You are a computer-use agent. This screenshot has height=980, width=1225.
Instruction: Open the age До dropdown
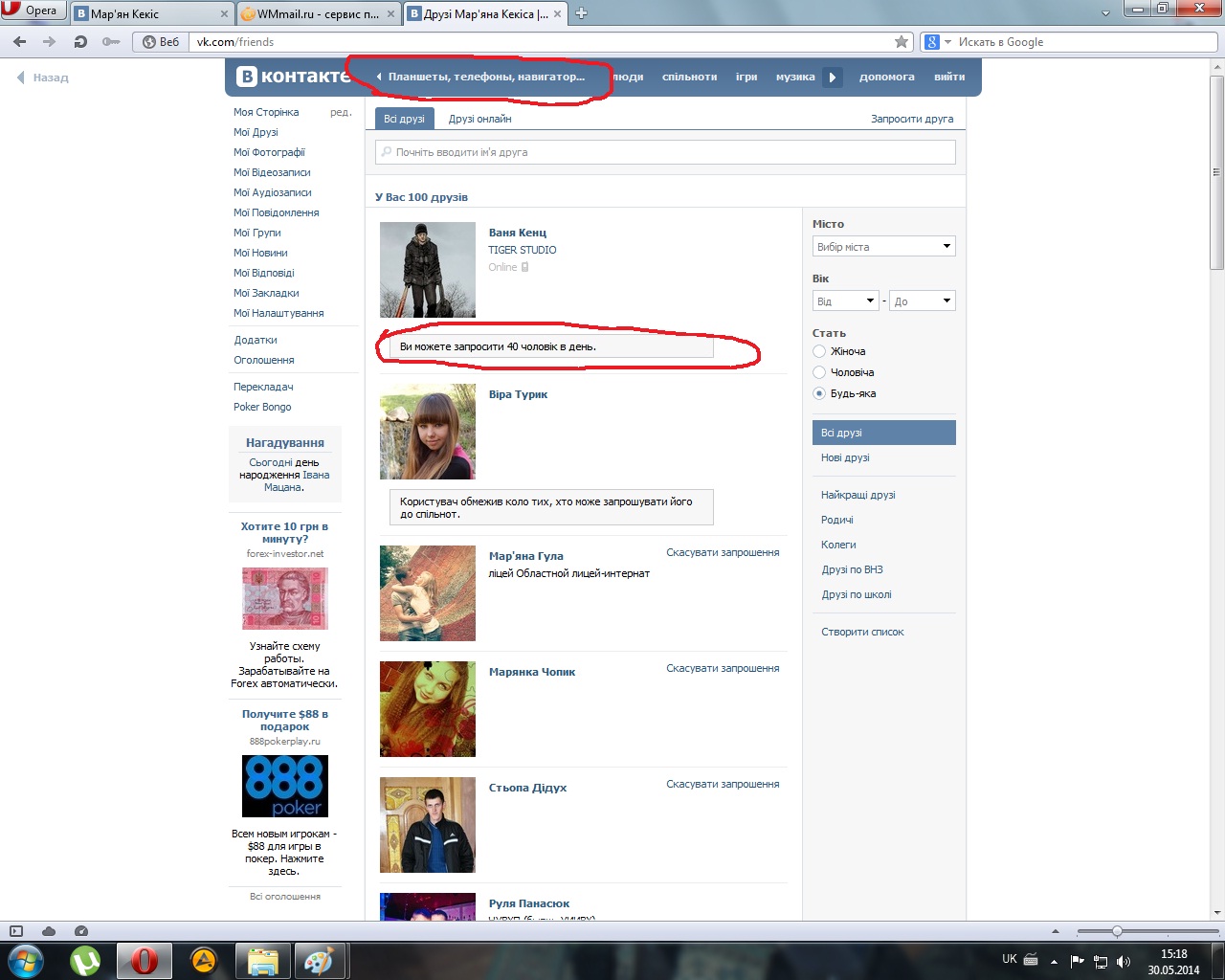point(923,301)
